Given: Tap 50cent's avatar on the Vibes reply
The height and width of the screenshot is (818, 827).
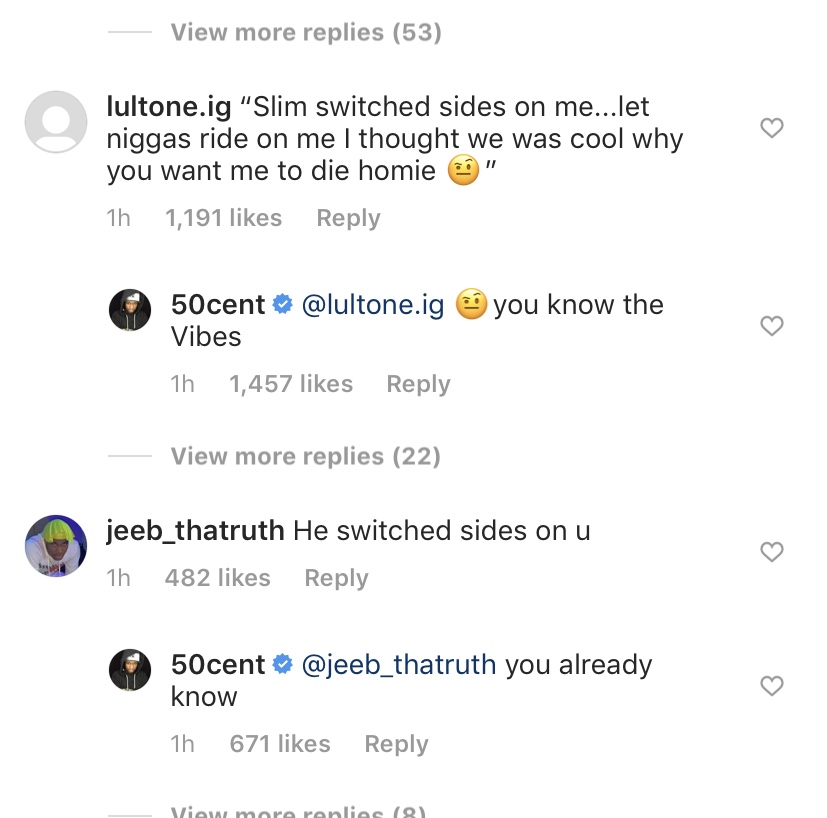Looking at the screenshot, I should [130, 311].
